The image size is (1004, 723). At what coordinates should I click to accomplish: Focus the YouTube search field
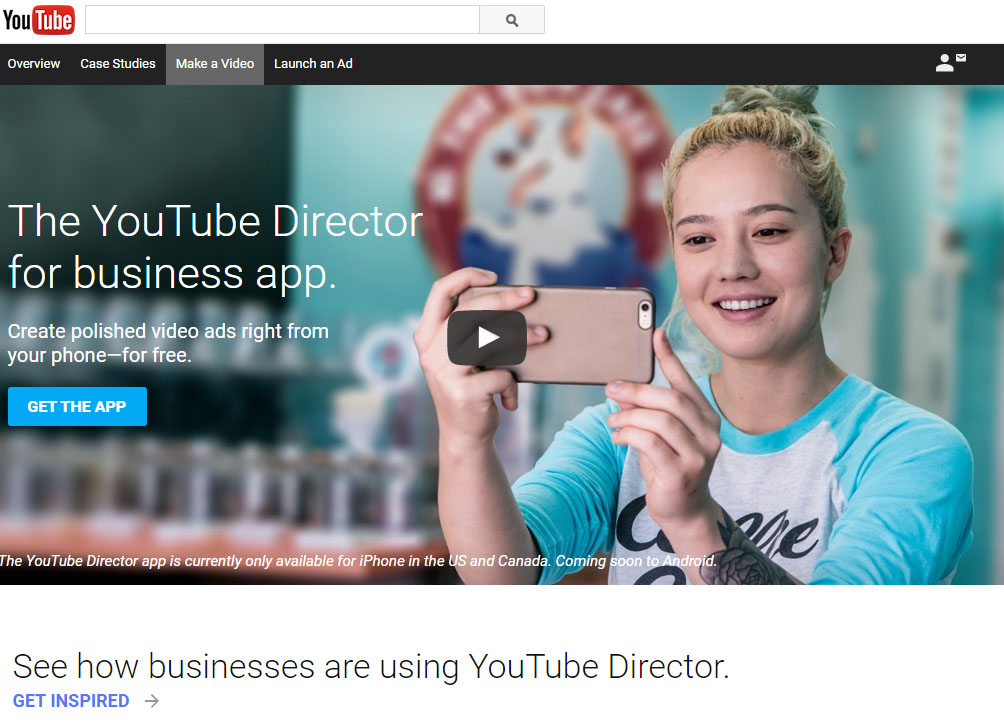coord(282,20)
